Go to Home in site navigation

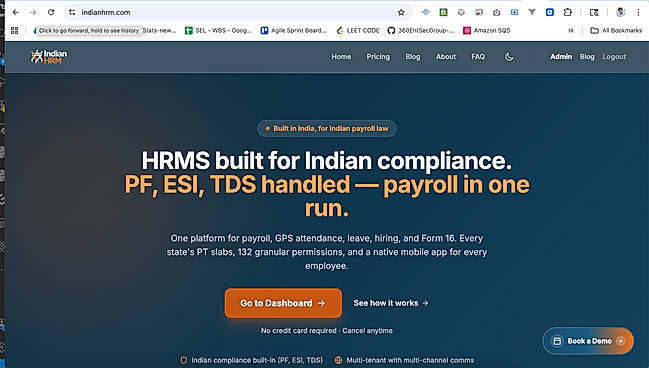341,57
